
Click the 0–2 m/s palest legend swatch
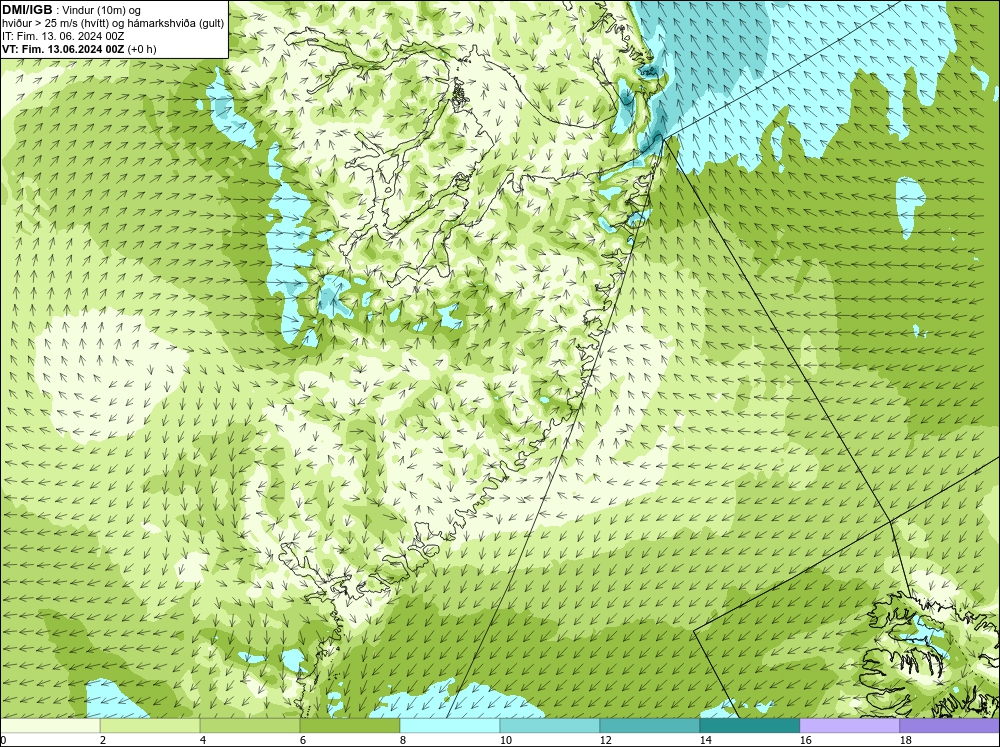pyautogui.click(x=50, y=726)
